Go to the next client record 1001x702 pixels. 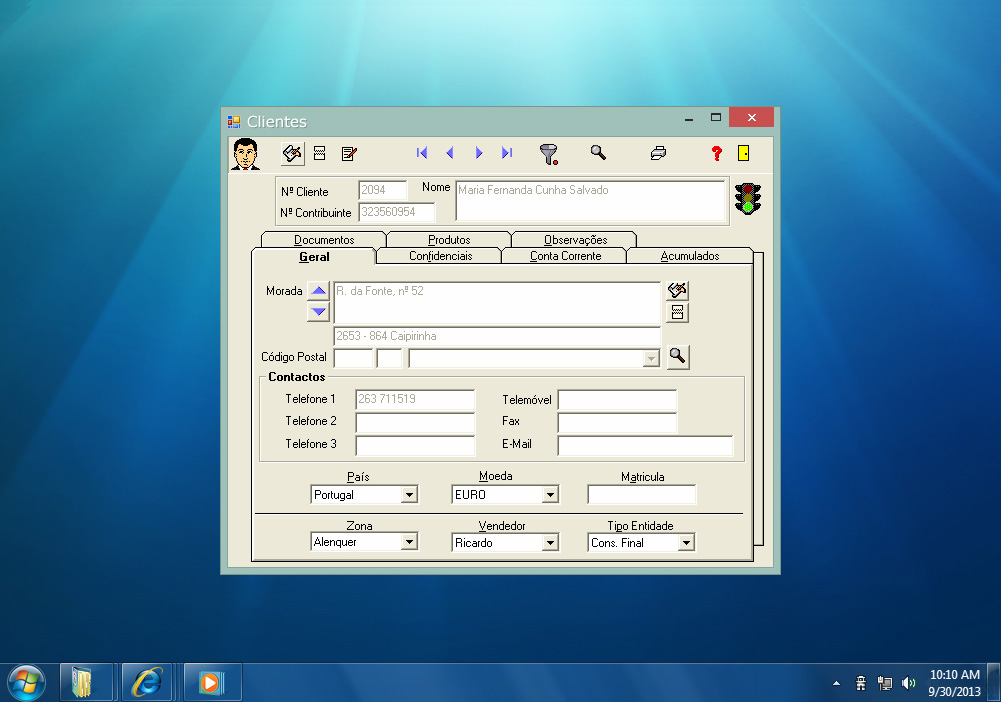[479, 153]
